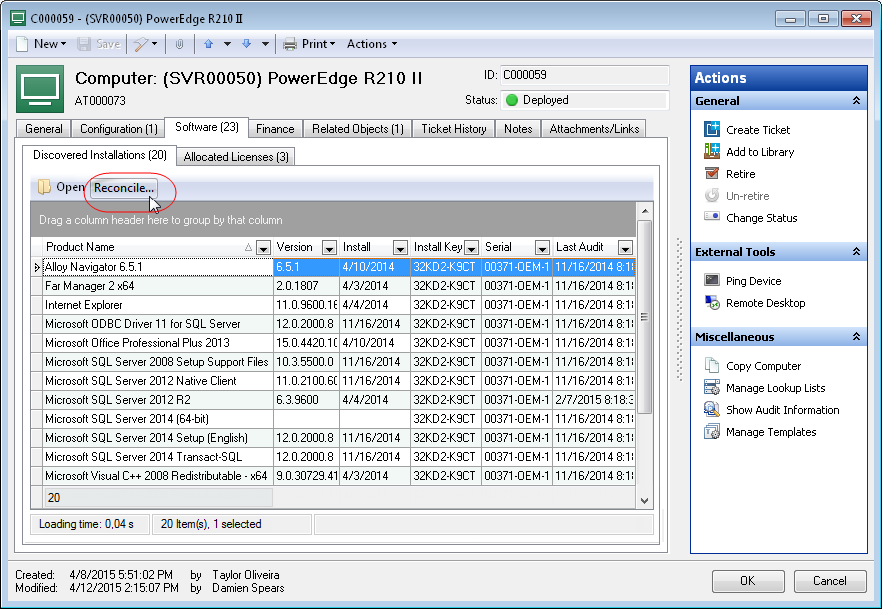Click the installations list vertical scrollbar down arrow

[x=645, y=500]
